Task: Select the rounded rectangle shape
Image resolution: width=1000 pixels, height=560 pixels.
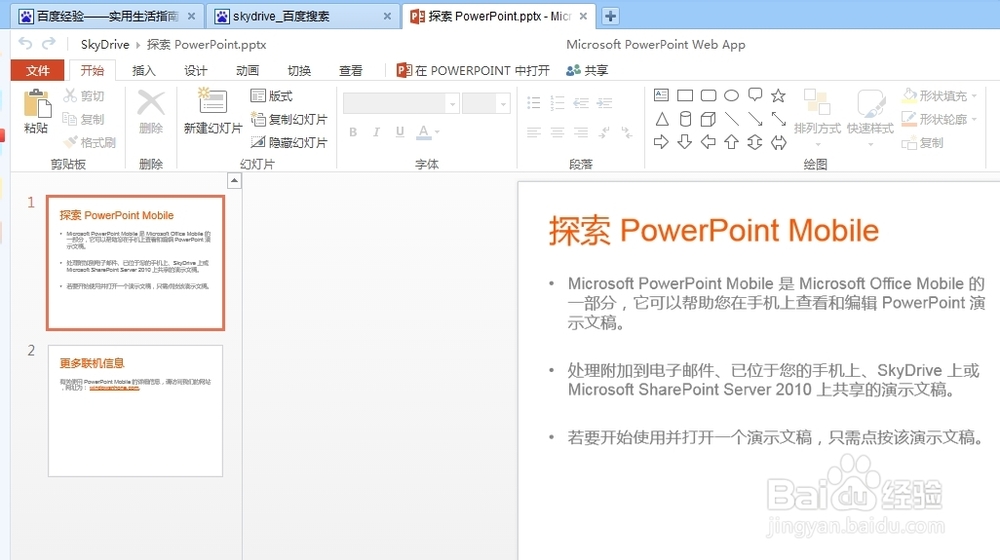Action: click(x=709, y=96)
